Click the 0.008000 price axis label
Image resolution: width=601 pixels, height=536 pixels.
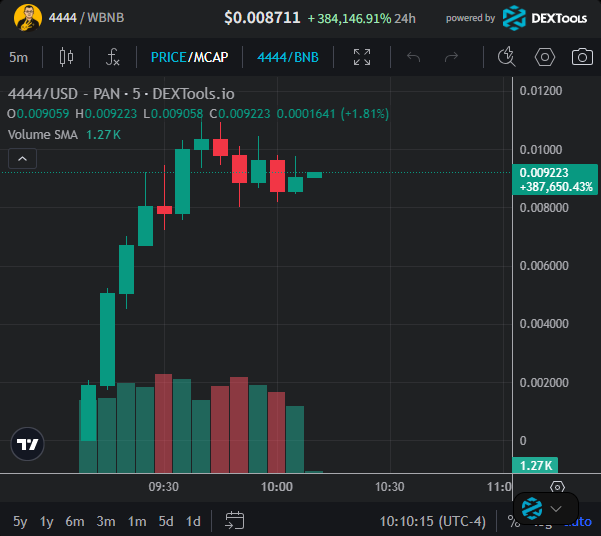coord(544,208)
